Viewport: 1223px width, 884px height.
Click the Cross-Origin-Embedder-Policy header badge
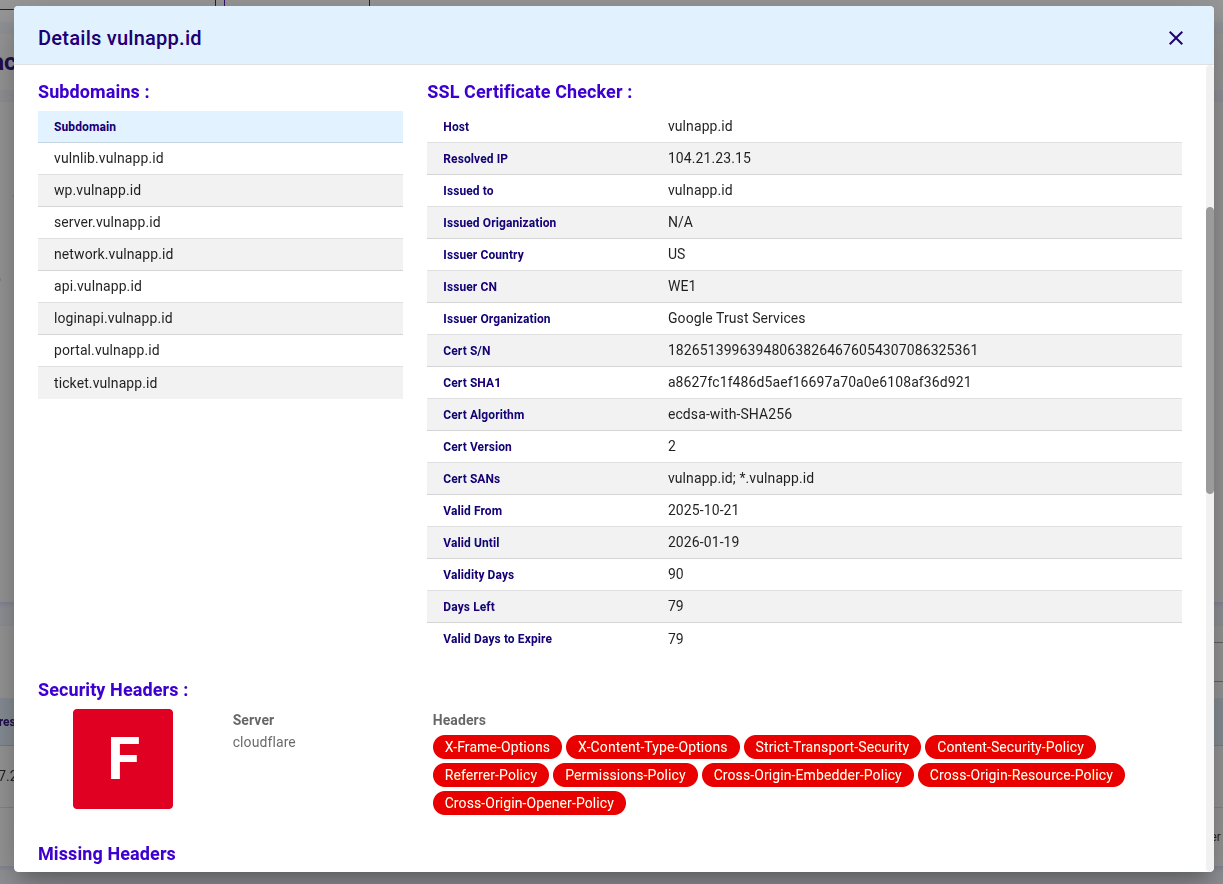808,775
